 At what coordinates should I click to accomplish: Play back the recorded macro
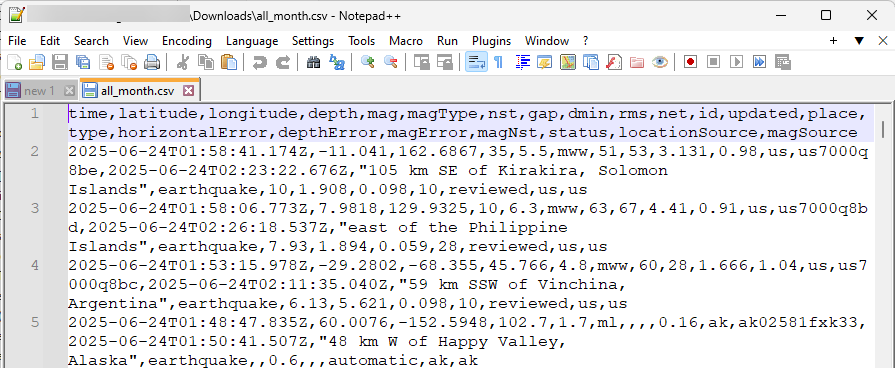(x=736, y=62)
